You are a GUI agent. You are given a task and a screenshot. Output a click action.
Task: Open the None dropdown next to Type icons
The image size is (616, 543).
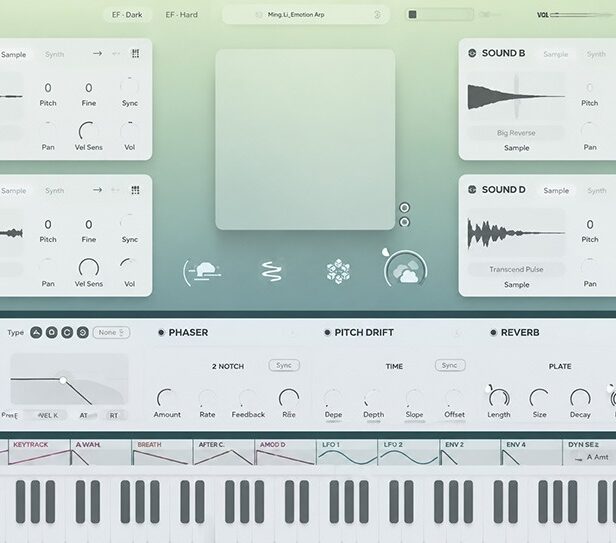tap(112, 332)
